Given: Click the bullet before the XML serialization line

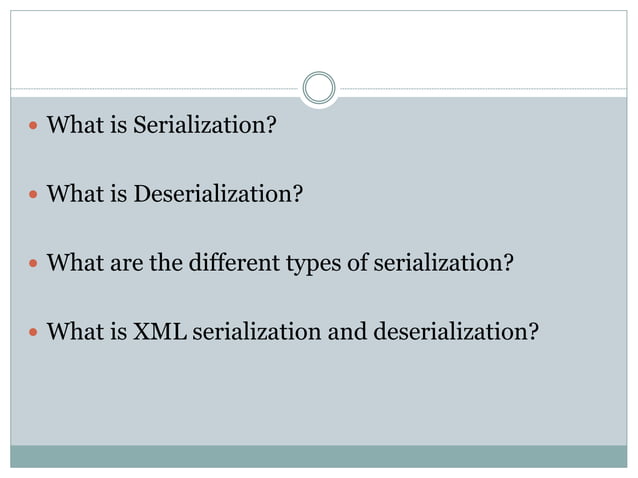Looking at the screenshot, I should [34, 331].
